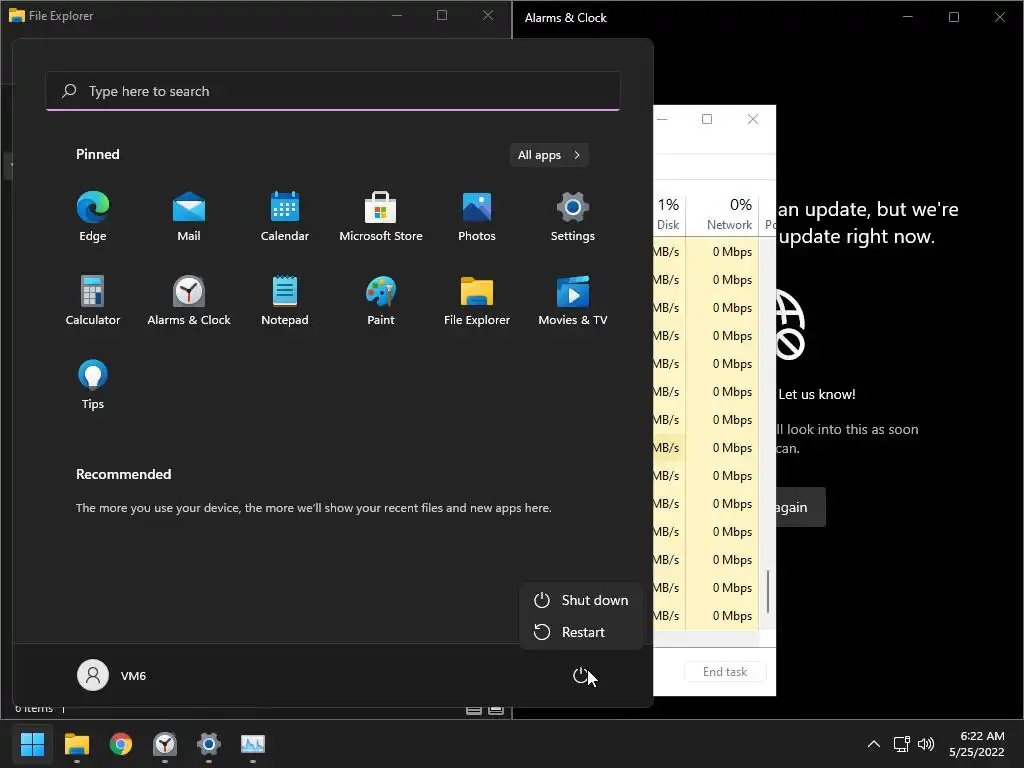Click the Type here to search box
Screen dimensions: 1024x768
(x=333, y=91)
